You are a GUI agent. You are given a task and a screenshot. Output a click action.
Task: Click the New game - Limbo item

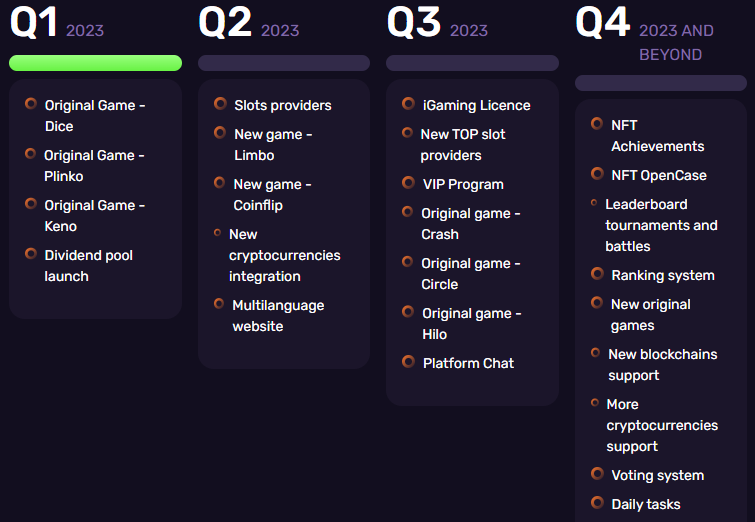point(273,145)
